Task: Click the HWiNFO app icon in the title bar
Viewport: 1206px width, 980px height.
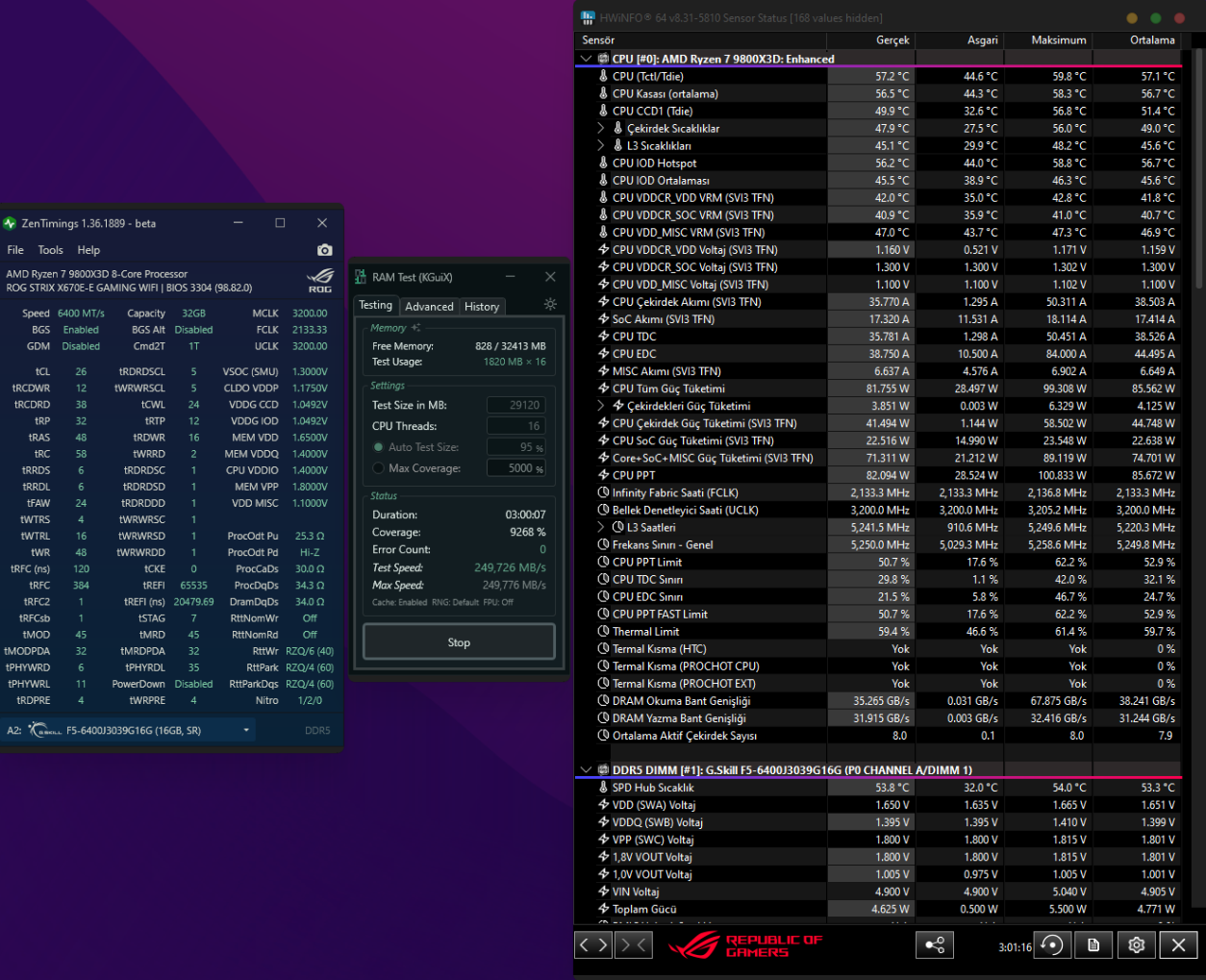Action: click(588, 17)
